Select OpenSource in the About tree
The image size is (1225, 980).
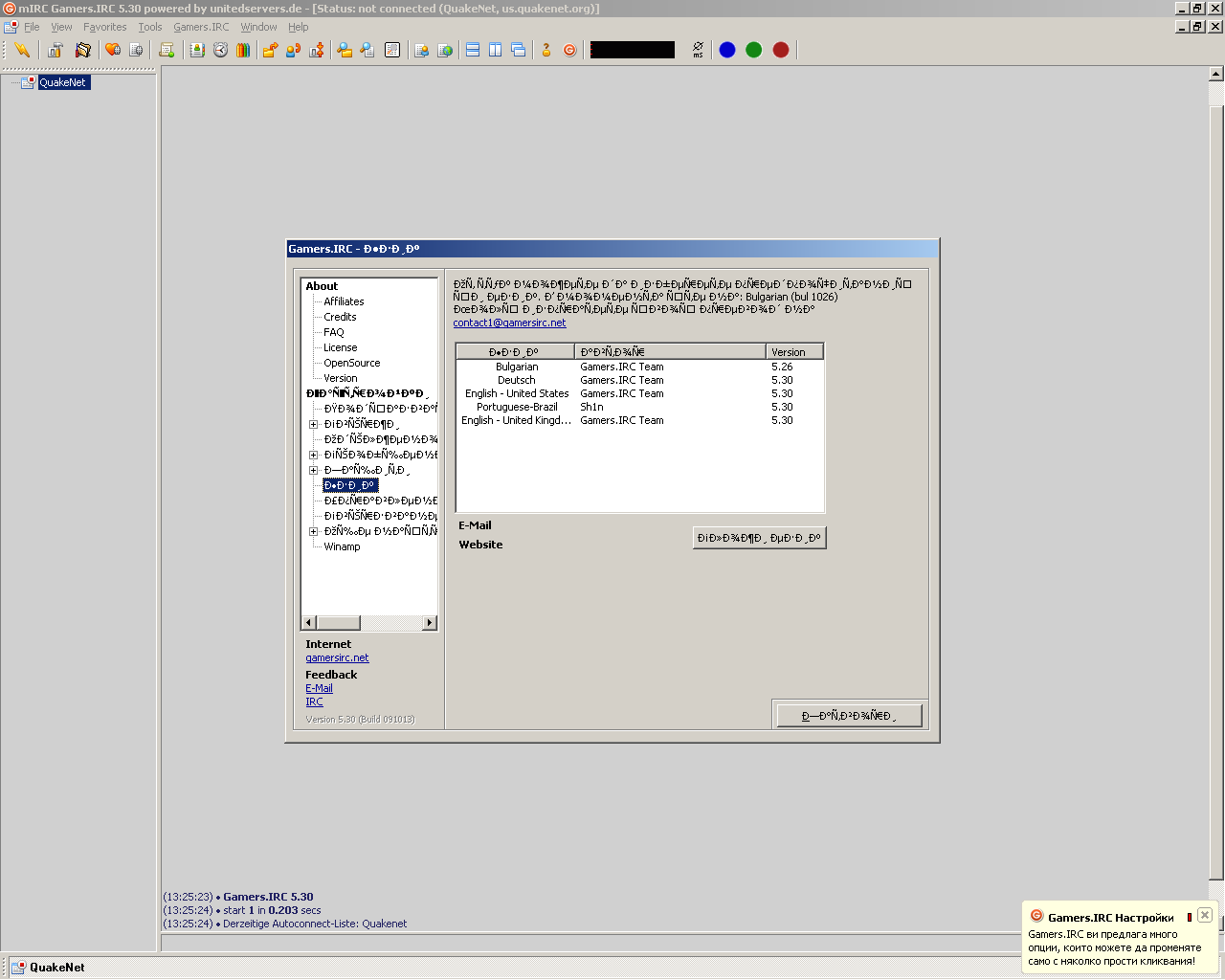click(x=351, y=363)
